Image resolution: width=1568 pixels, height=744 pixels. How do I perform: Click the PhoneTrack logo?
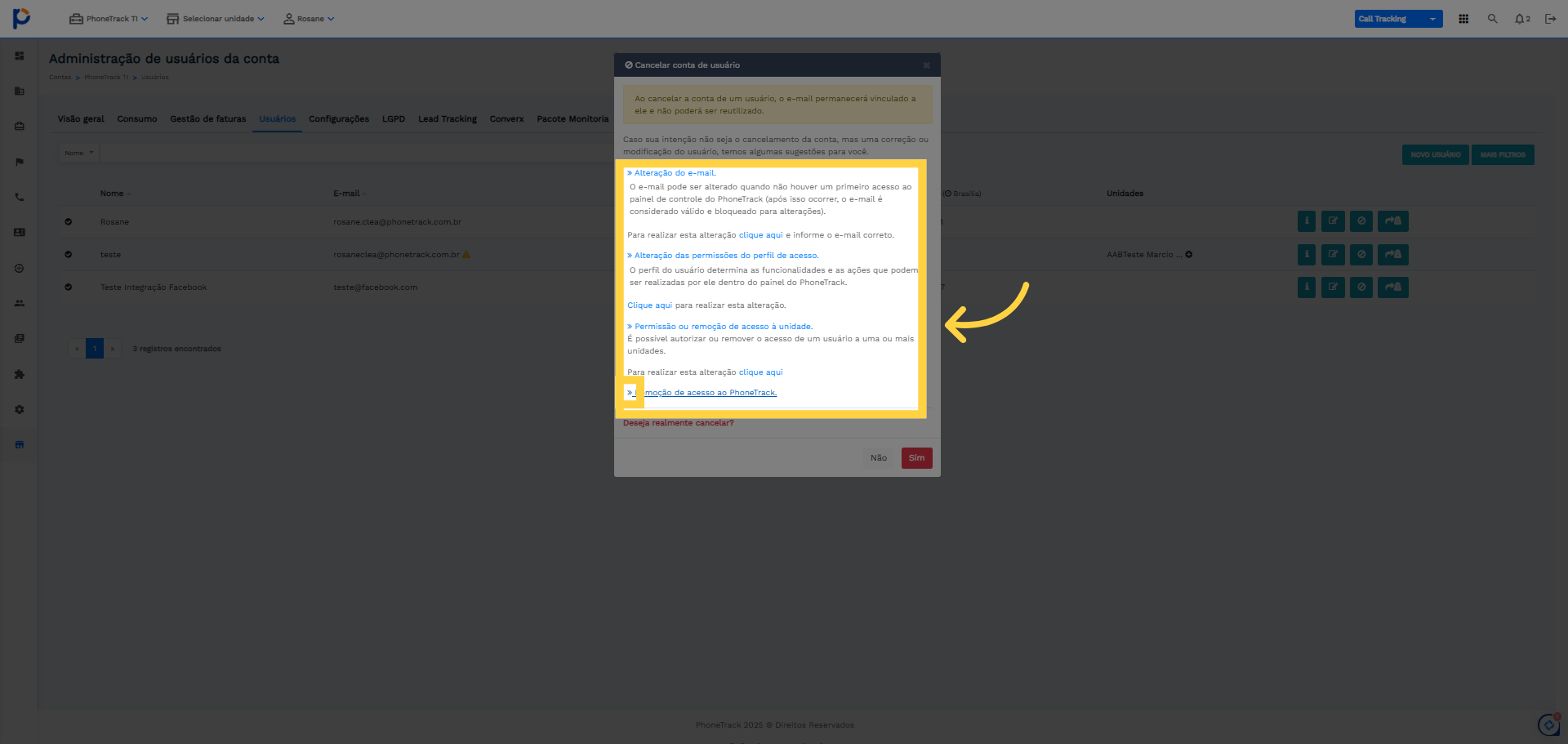click(x=21, y=18)
